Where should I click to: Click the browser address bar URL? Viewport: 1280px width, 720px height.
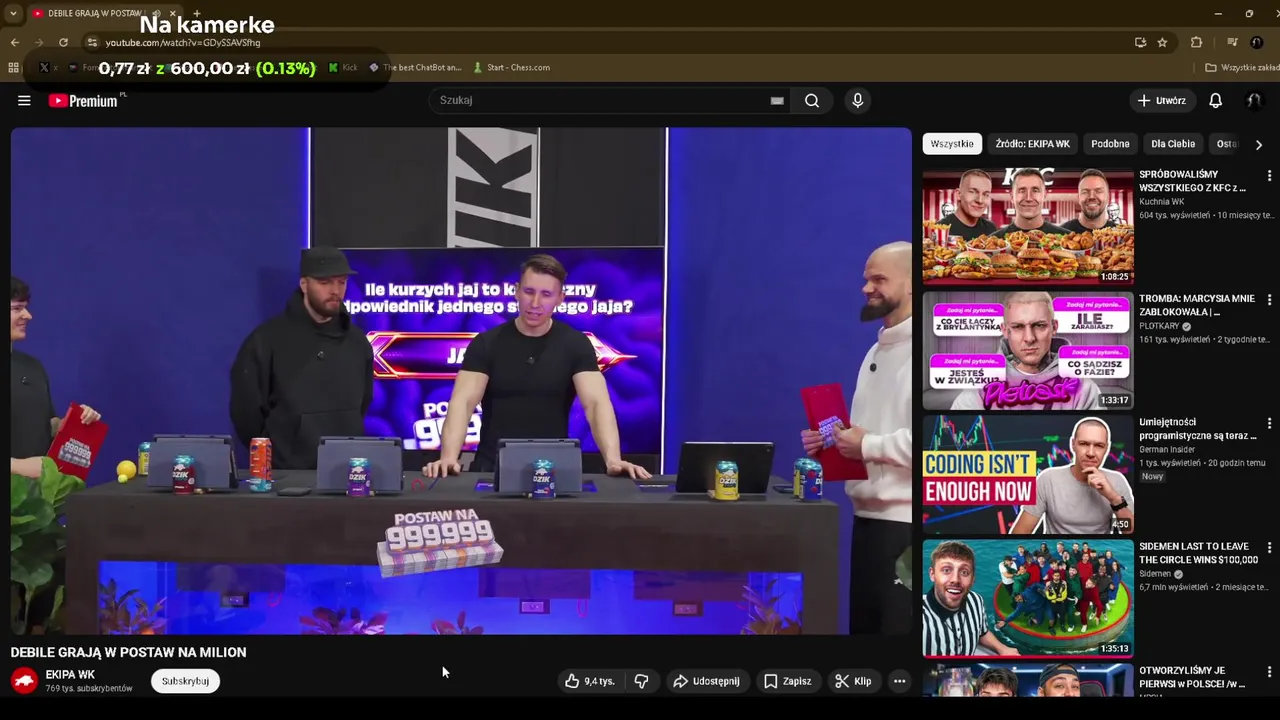[x=183, y=43]
